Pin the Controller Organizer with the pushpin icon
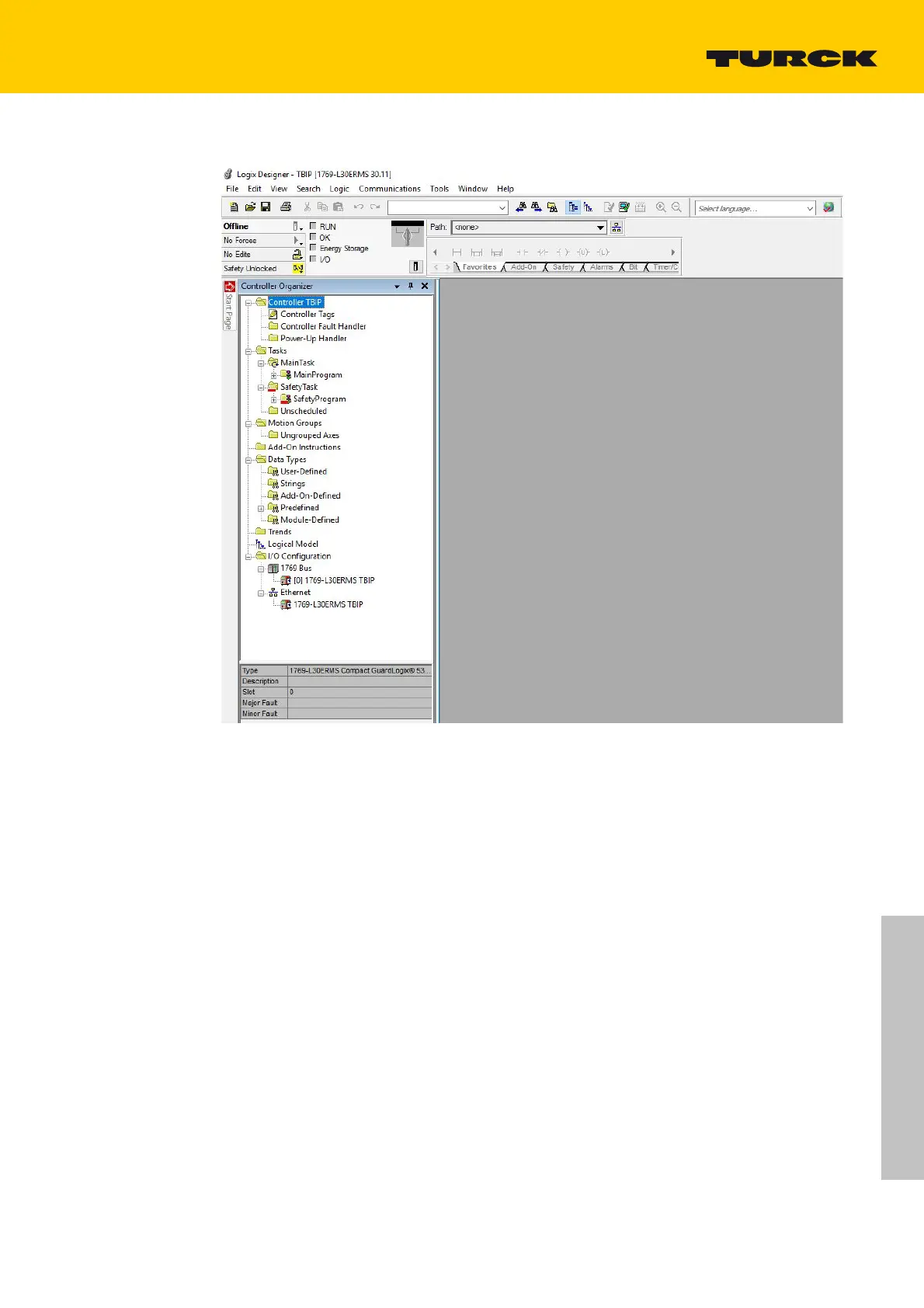The image size is (924, 1308). click(411, 286)
